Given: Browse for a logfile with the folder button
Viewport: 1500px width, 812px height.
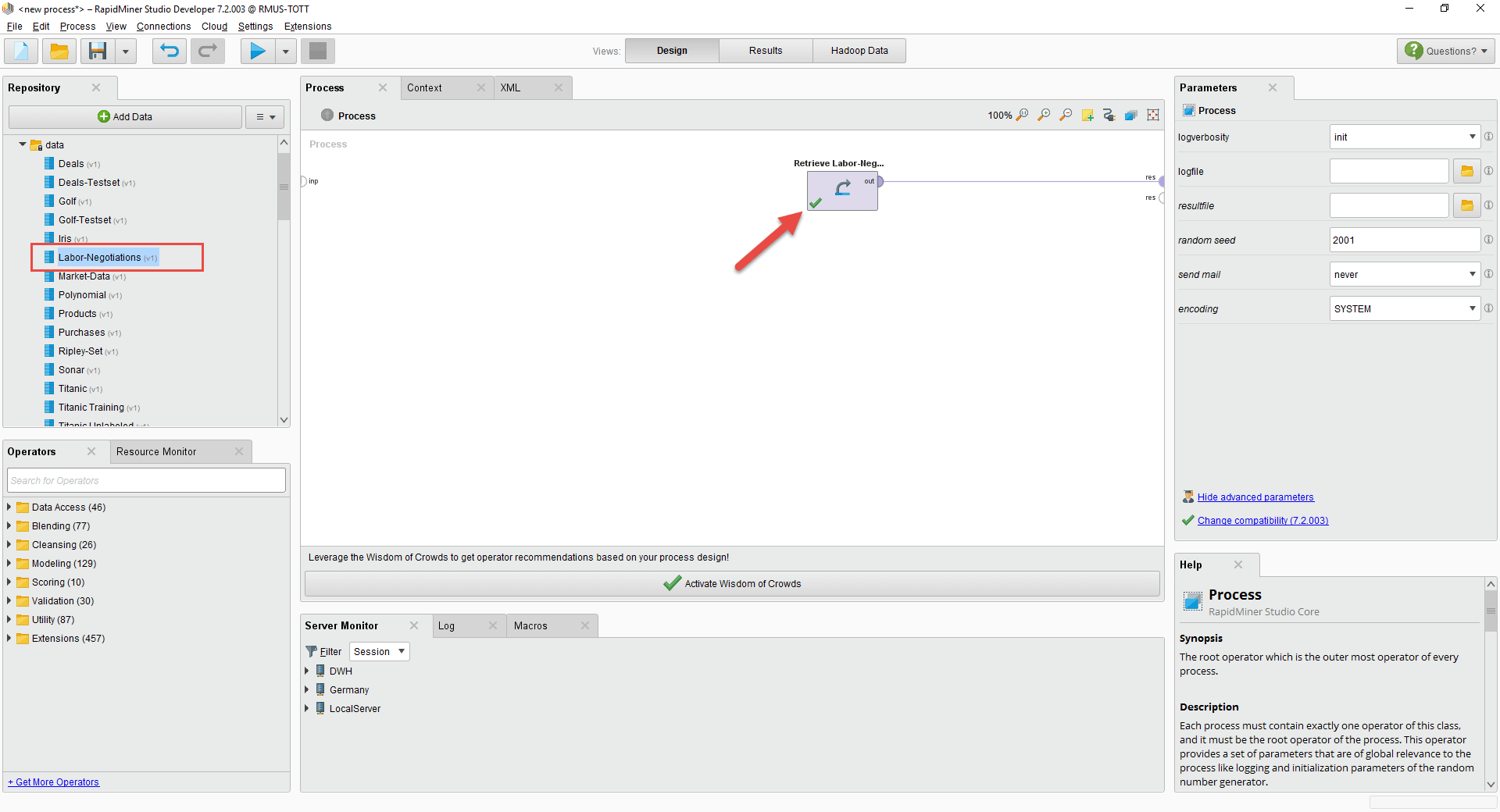Looking at the screenshot, I should 1467,171.
